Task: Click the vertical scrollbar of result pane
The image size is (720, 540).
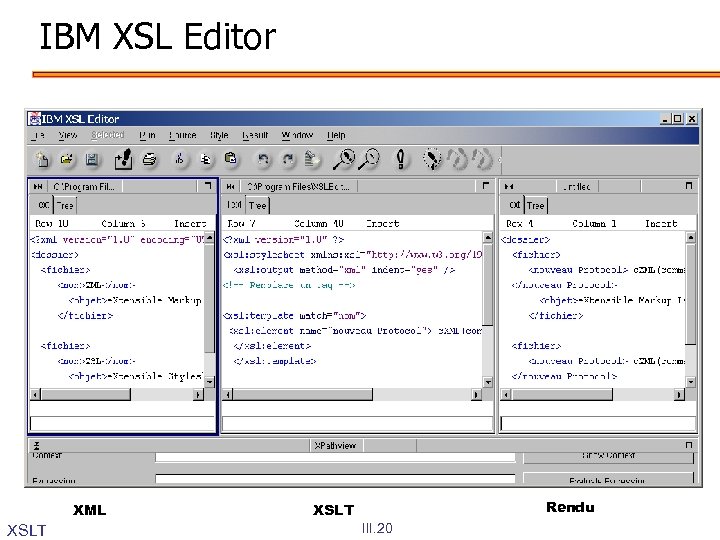Action: pyautogui.click(x=691, y=309)
